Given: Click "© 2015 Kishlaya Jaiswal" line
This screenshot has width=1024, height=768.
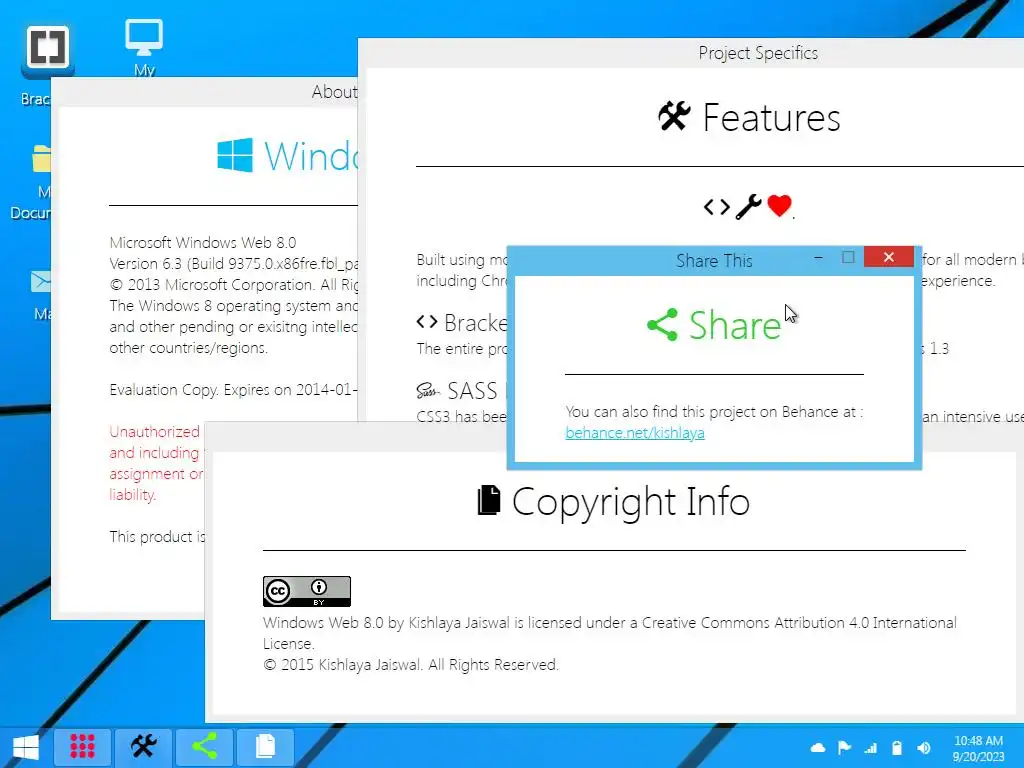Looking at the screenshot, I should click(411, 665).
